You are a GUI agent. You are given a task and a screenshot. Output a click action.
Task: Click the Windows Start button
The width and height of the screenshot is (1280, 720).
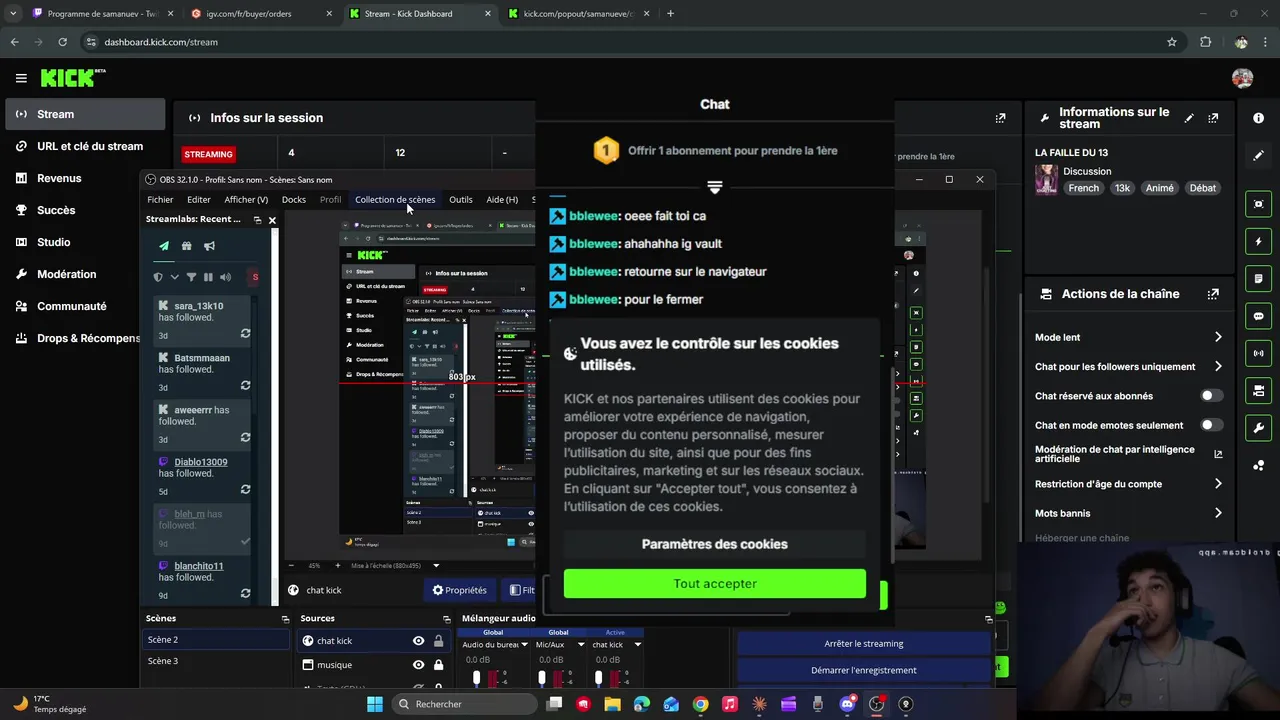375,704
